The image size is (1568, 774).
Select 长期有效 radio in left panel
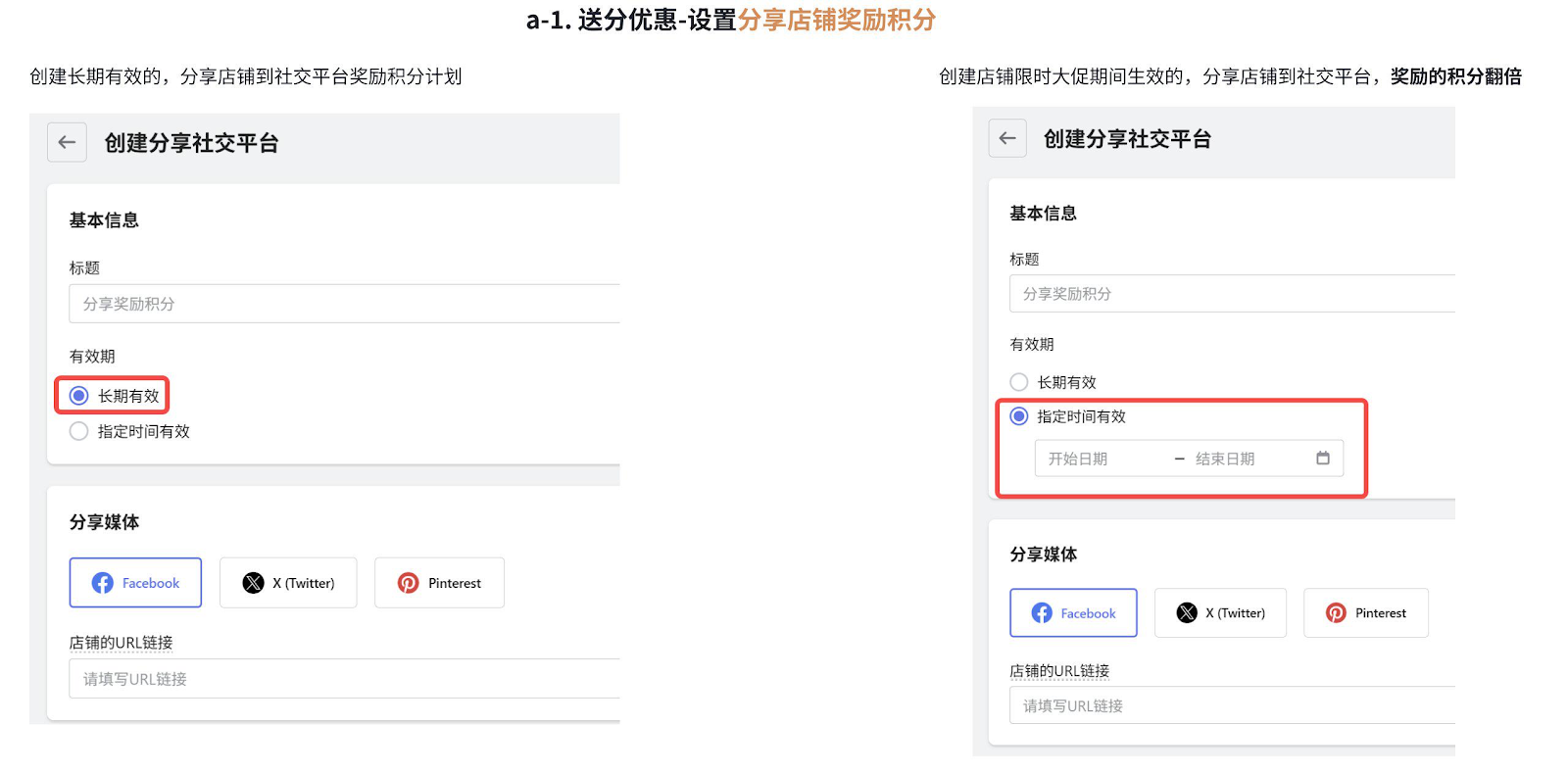[79, 396]
